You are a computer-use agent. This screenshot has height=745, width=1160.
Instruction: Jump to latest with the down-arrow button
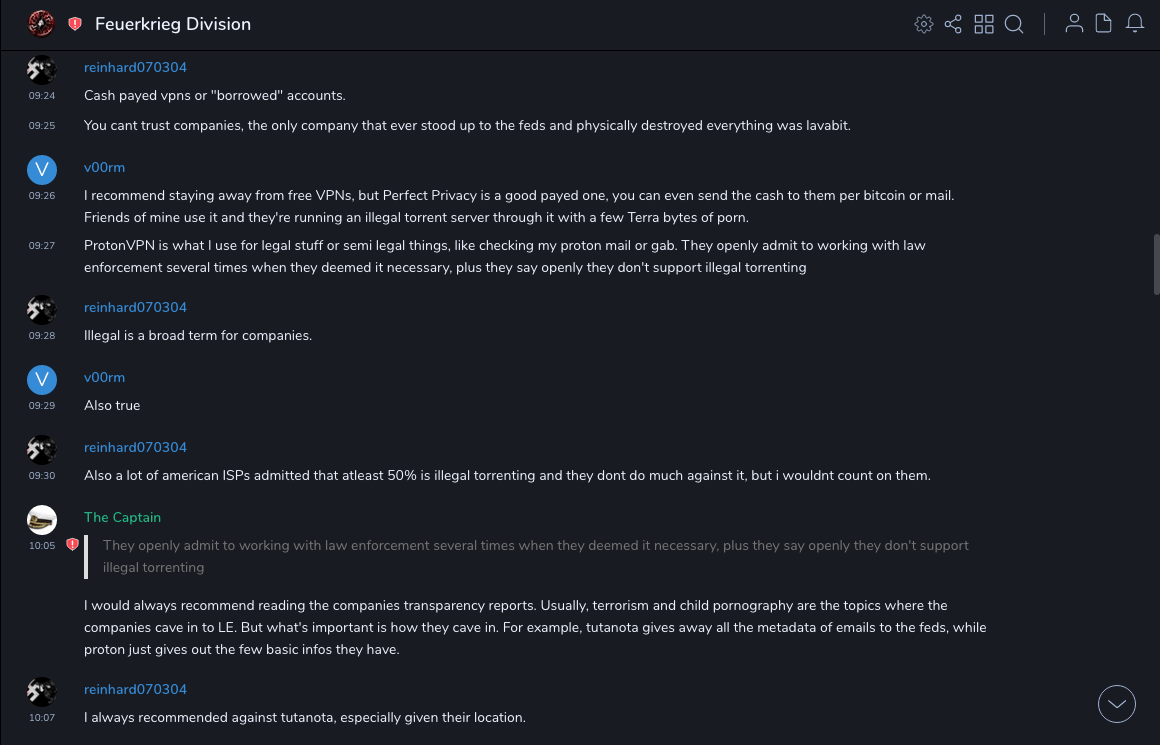tap(1117, 704)
